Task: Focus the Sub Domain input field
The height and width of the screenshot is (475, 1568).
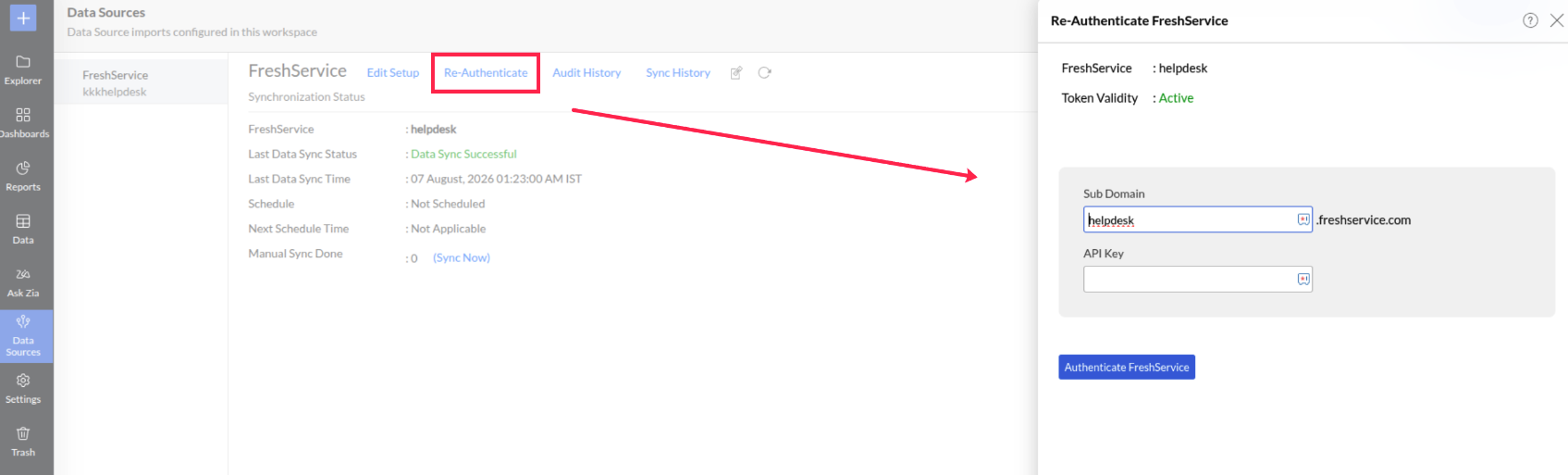Action: [x=1198, y=219]
